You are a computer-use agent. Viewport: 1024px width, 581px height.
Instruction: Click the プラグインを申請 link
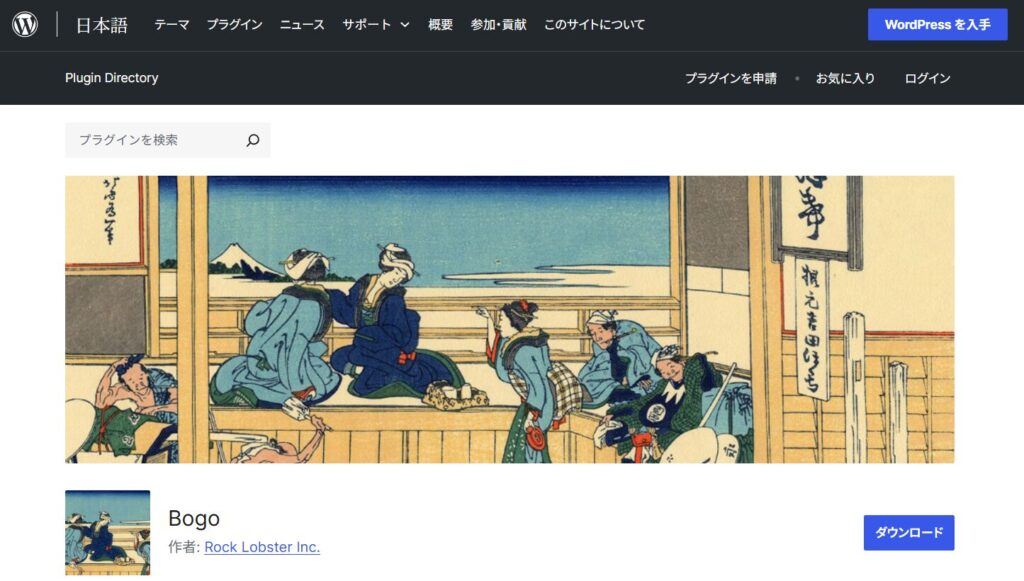[731, 78]
